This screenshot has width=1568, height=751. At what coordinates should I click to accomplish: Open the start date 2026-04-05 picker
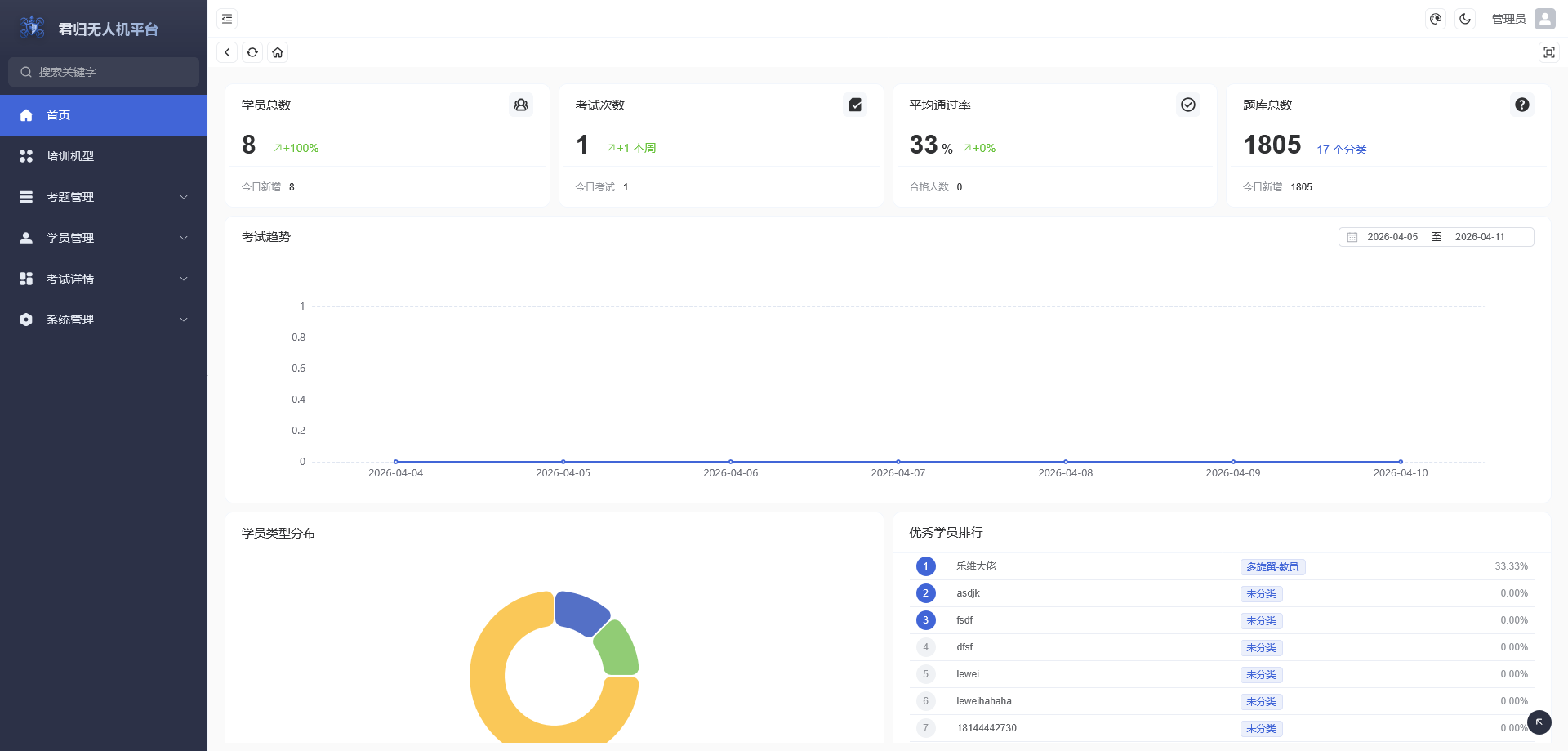click(1392, 237)
